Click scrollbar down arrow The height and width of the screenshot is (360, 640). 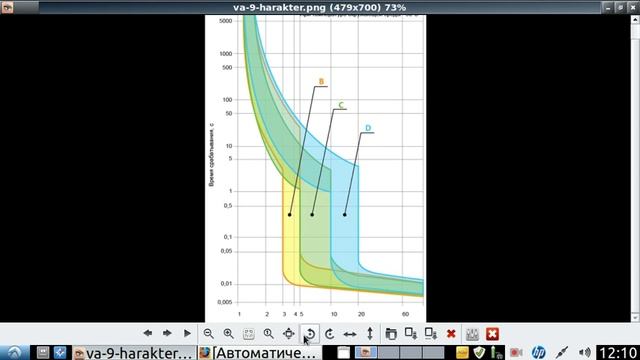[x=635, y=317]
